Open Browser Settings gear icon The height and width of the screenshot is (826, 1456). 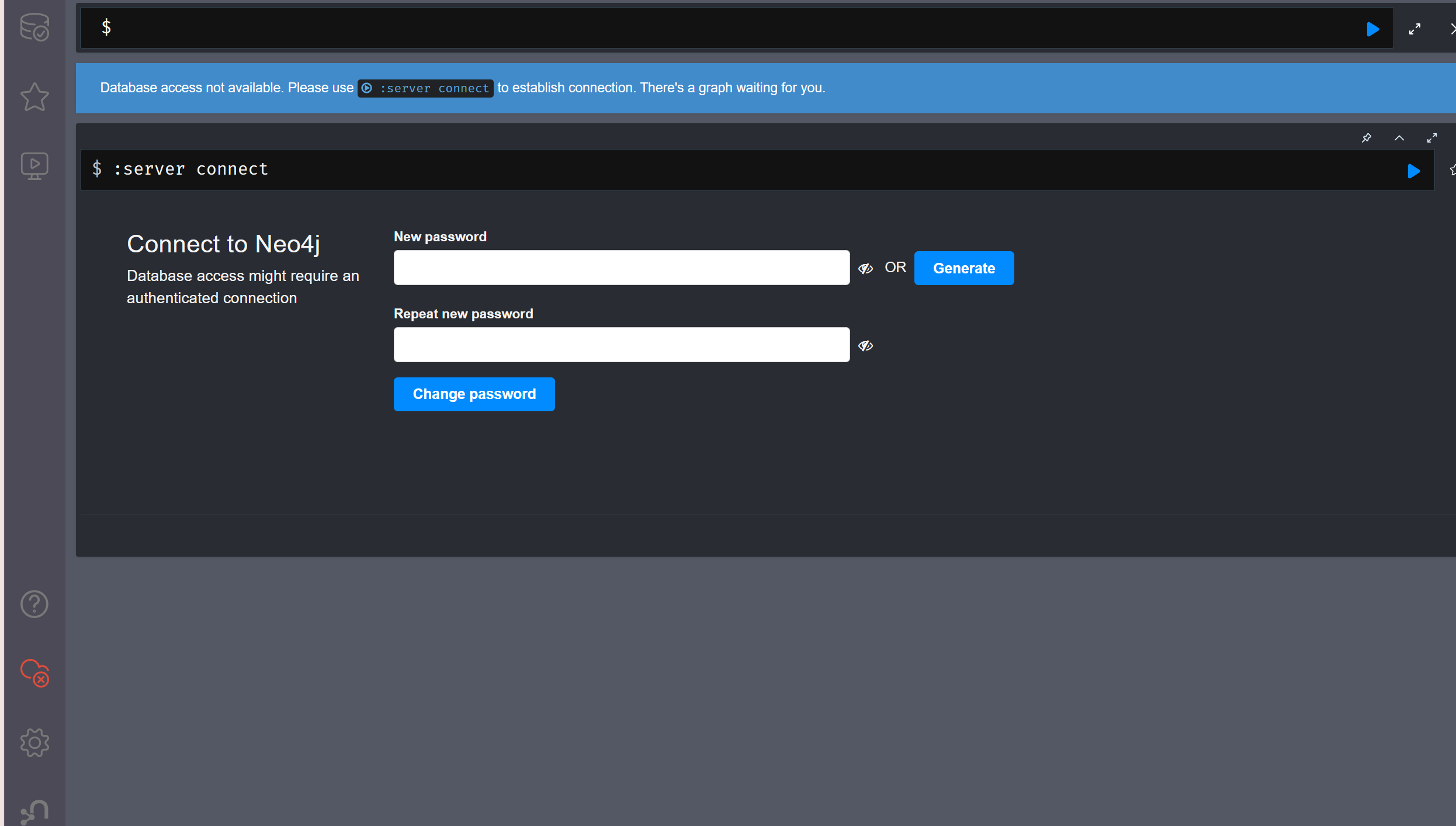click(34, 742)
